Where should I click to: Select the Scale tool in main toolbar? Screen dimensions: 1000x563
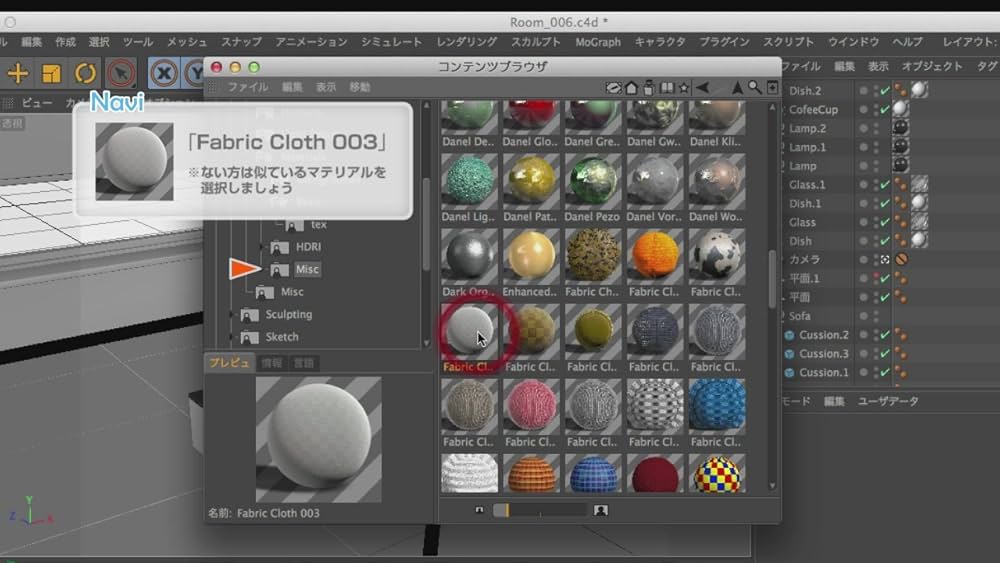click(51, 73)
